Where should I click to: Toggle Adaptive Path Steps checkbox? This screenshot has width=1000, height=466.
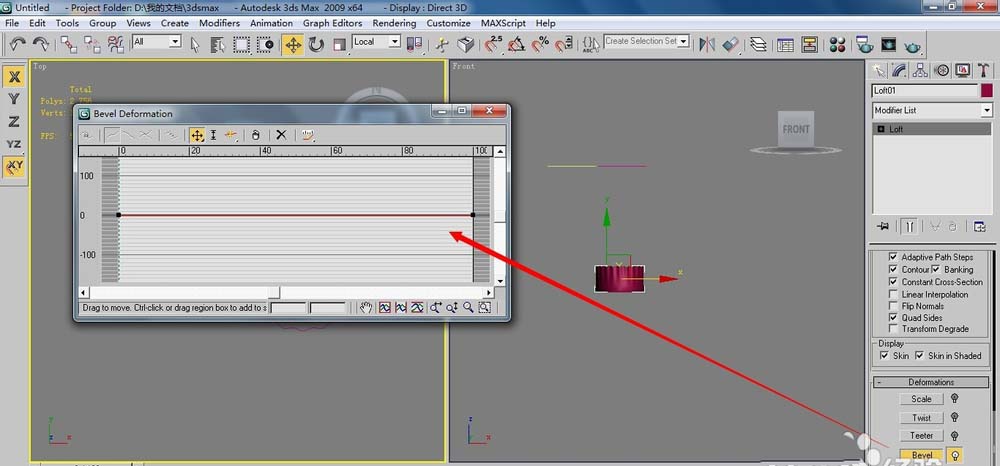[893, 257]
